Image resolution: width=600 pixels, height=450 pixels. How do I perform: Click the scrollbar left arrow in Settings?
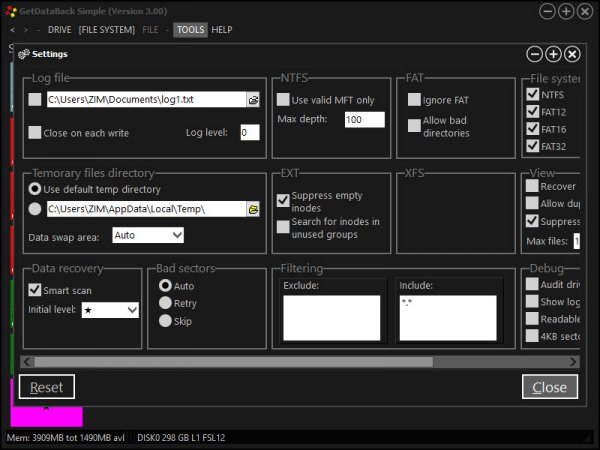tap(27, 362)
